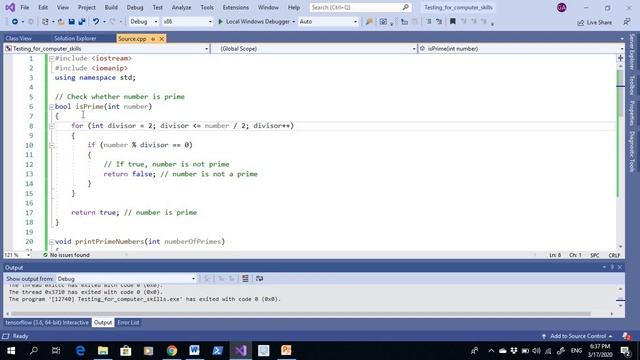Click the Output panel horizontal scrollbar
This screenshot has width=640, height=360.
click(300, 314)
